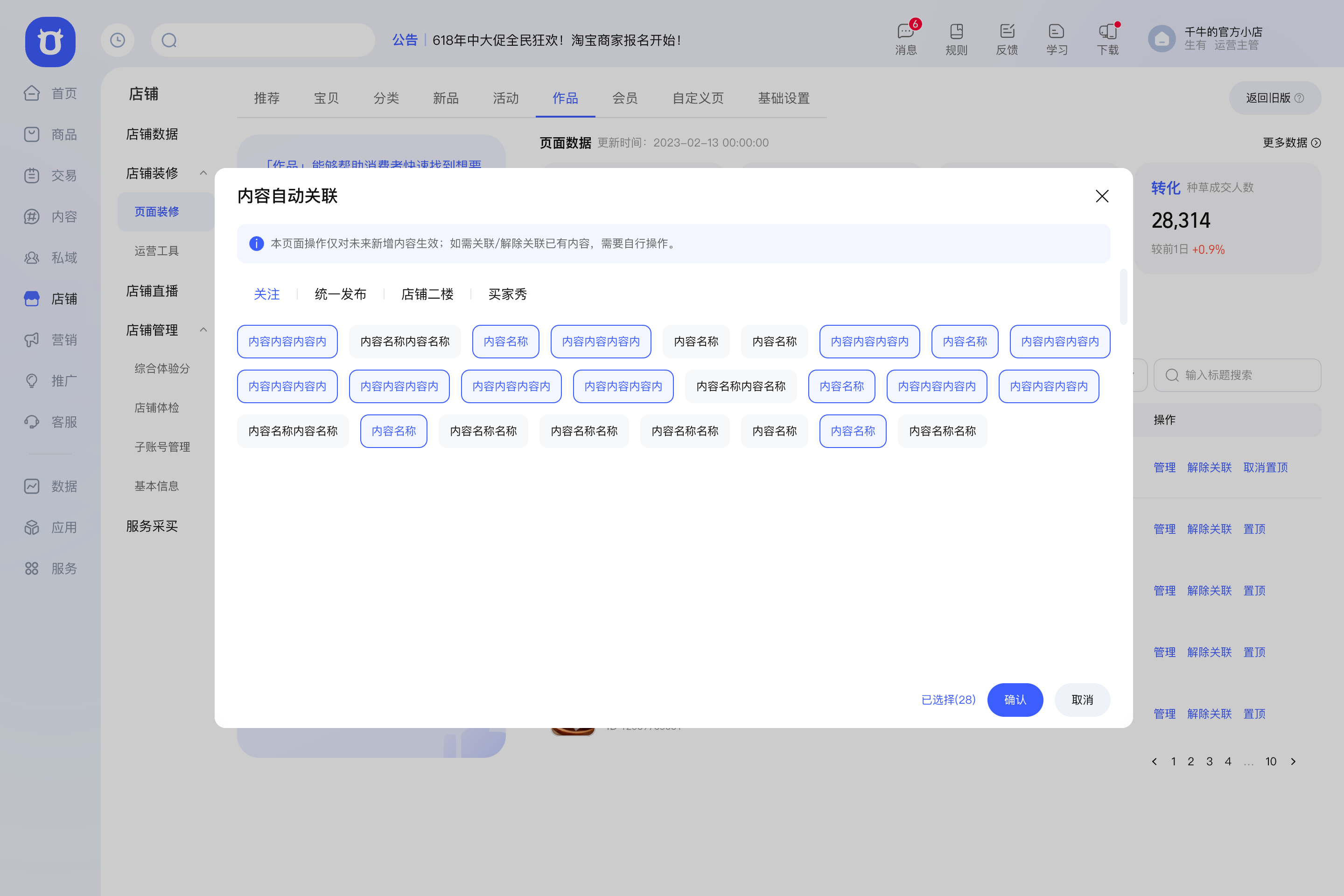Open 子账号管理 in store menu
This screenshot has width=1344, height=896.
click(162, 447)
